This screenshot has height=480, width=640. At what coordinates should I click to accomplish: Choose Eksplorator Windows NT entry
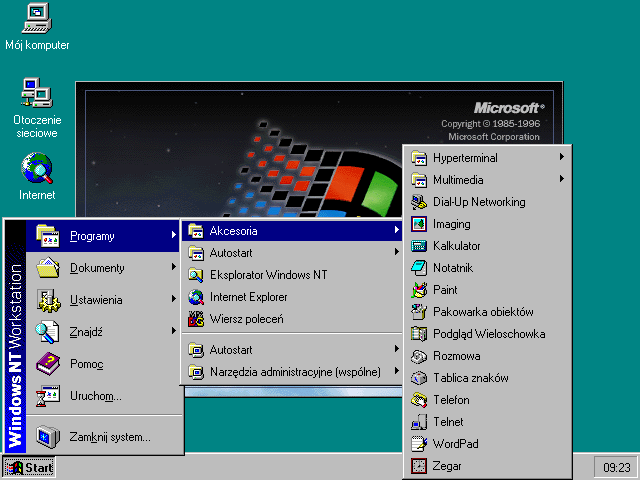[x=268, y=275]
